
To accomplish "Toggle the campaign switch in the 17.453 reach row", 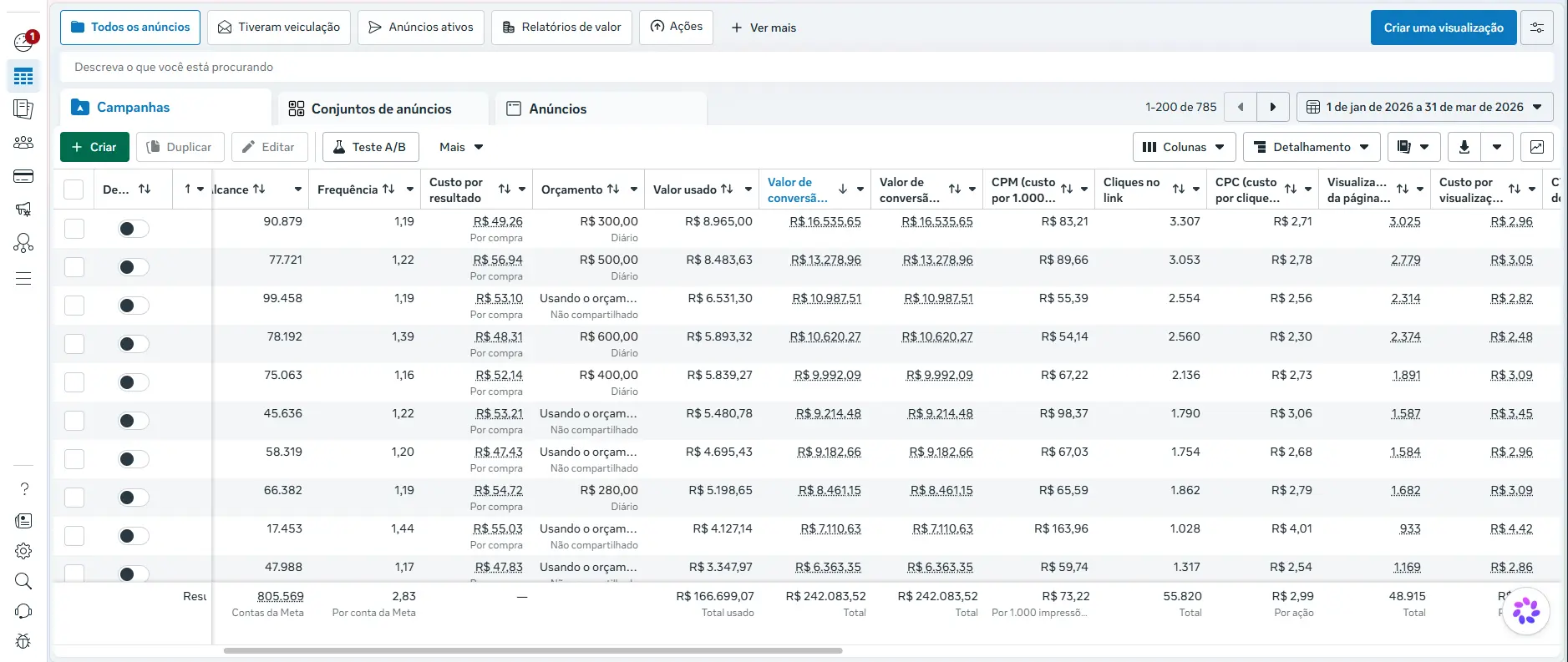I will pyautogui.click(x=134, y=536).
